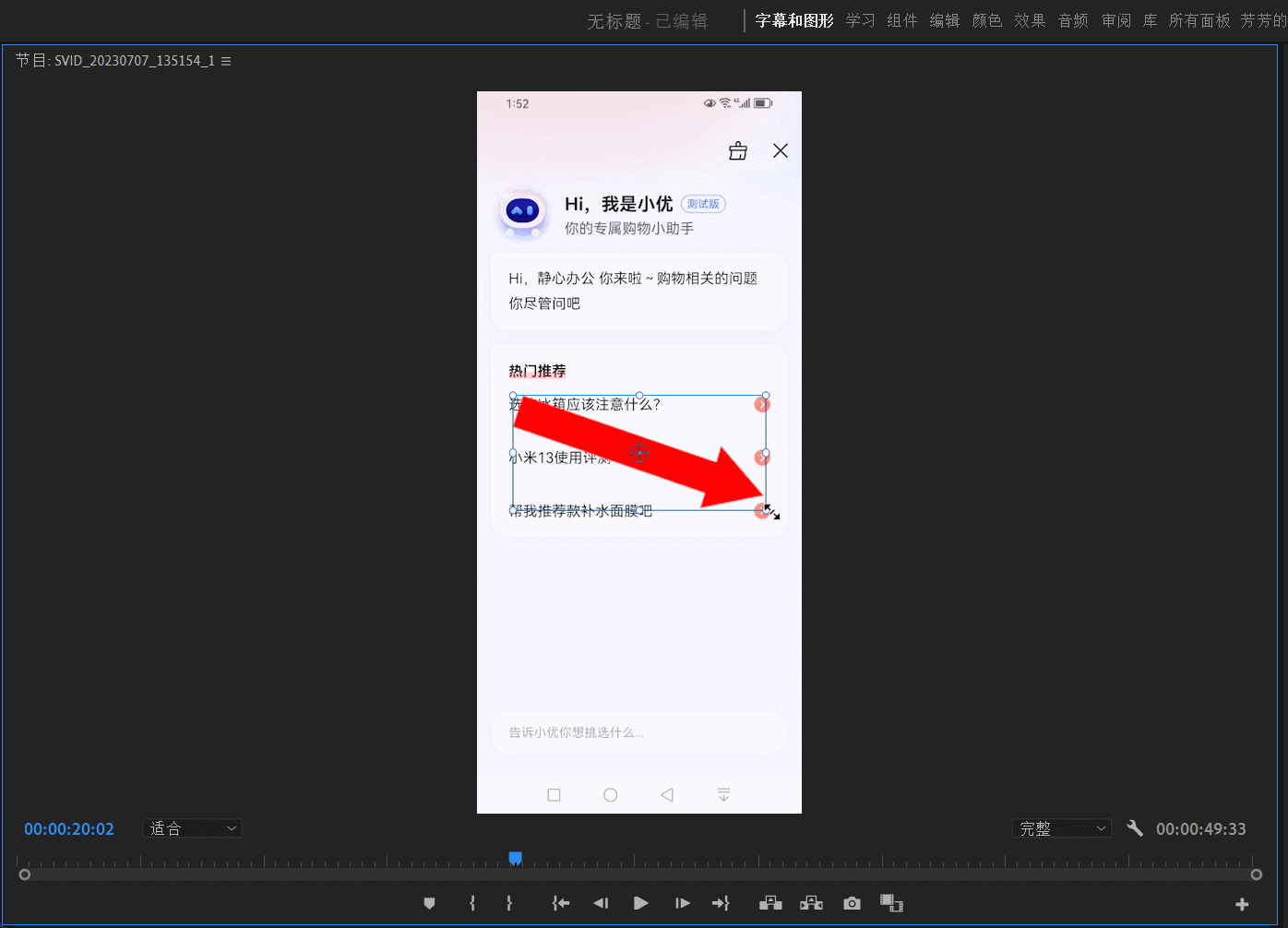Open the 字幕和图形 workspace tab
Viewport: 1288px width, 928px height.
click(x=793, y=19)
